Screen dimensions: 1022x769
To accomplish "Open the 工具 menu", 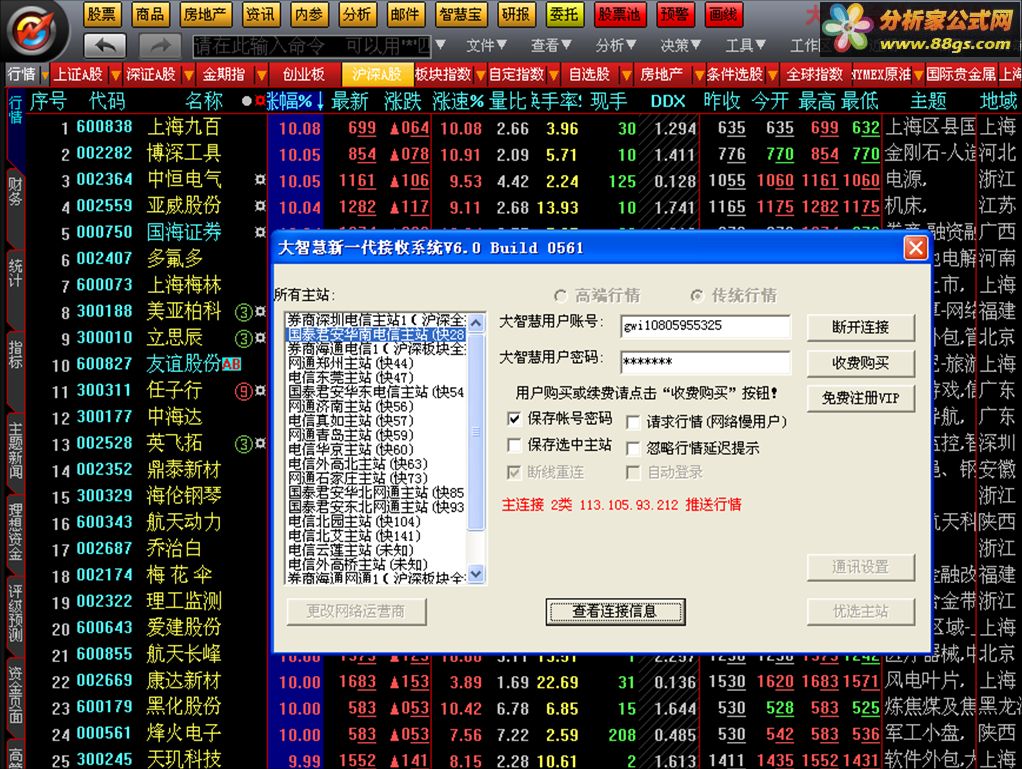I will 746,46.
